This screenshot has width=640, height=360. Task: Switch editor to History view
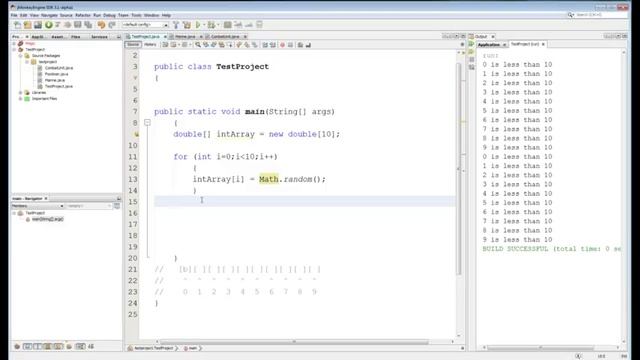coord(150,44)
